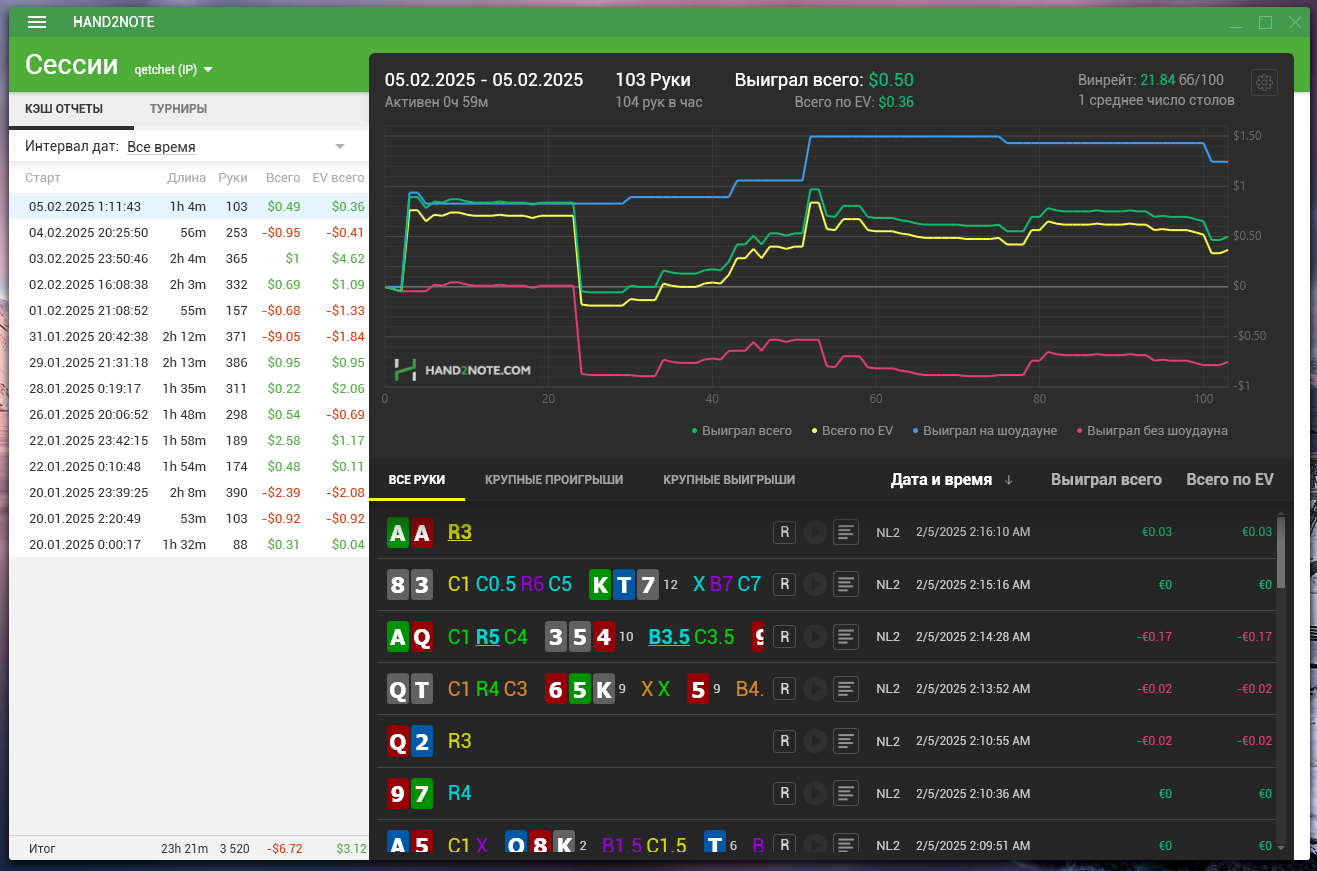Sort sessions by Руки column
1317x871 pixels.
(233, 178)
